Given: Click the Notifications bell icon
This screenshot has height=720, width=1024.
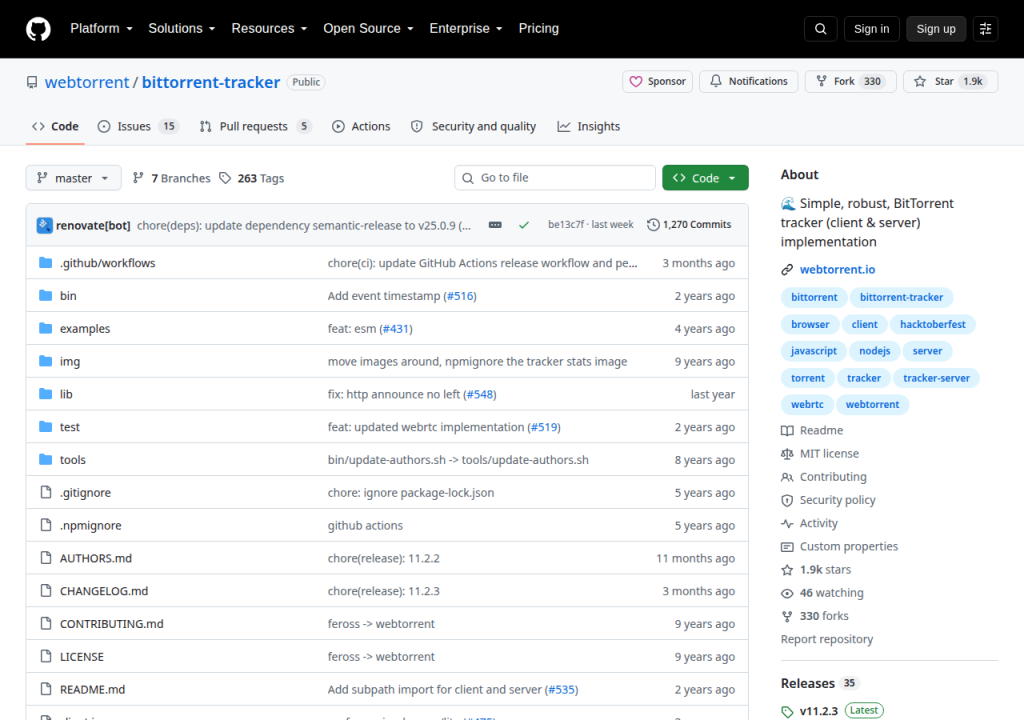Looking at the screenshot, I should coord(716,81).
